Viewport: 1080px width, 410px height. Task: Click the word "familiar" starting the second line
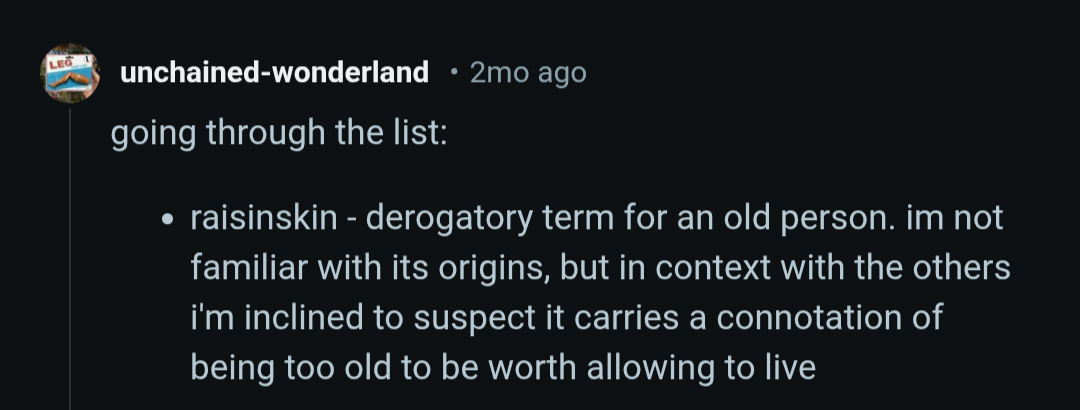pyautogui.click(x=252, y=269)
